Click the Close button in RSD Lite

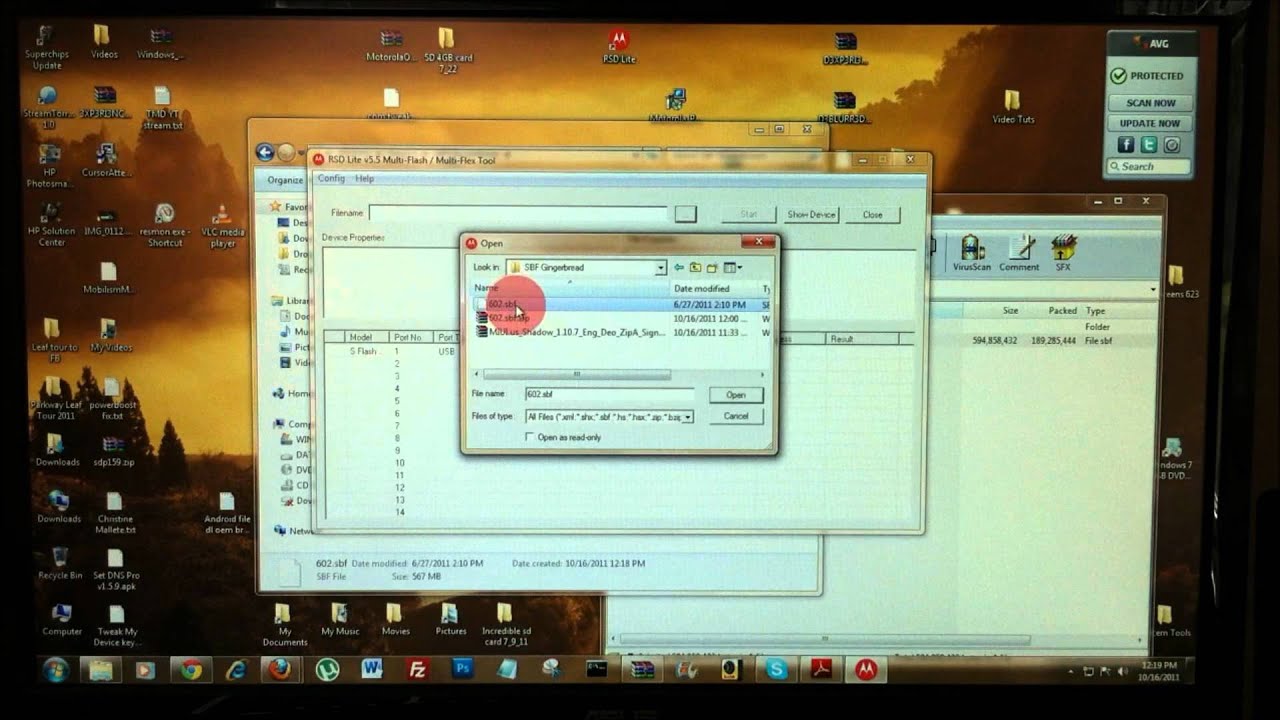click(872, 214)
